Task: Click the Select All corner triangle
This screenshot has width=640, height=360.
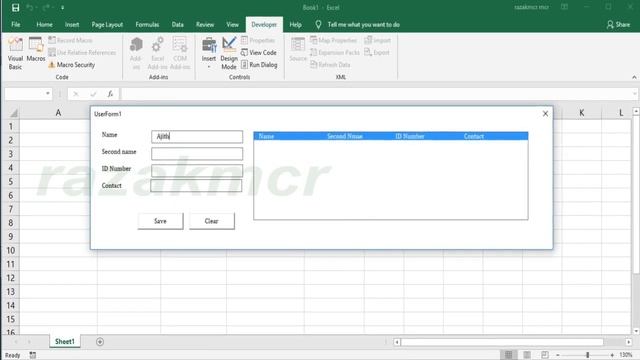Action: (13, 113)
